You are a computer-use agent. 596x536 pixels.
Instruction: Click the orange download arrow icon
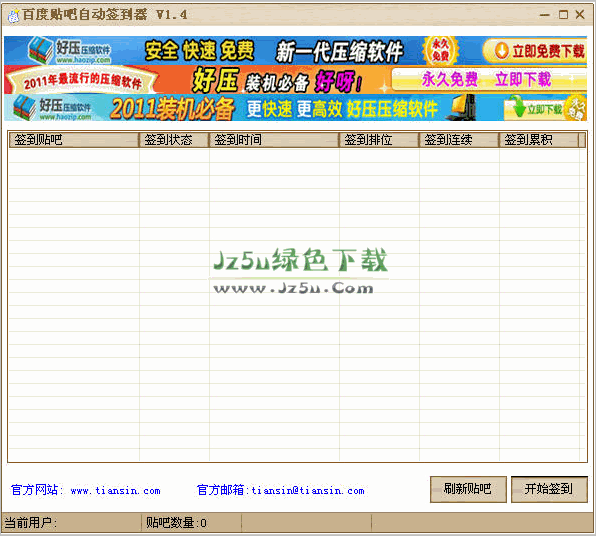[501, 51]
